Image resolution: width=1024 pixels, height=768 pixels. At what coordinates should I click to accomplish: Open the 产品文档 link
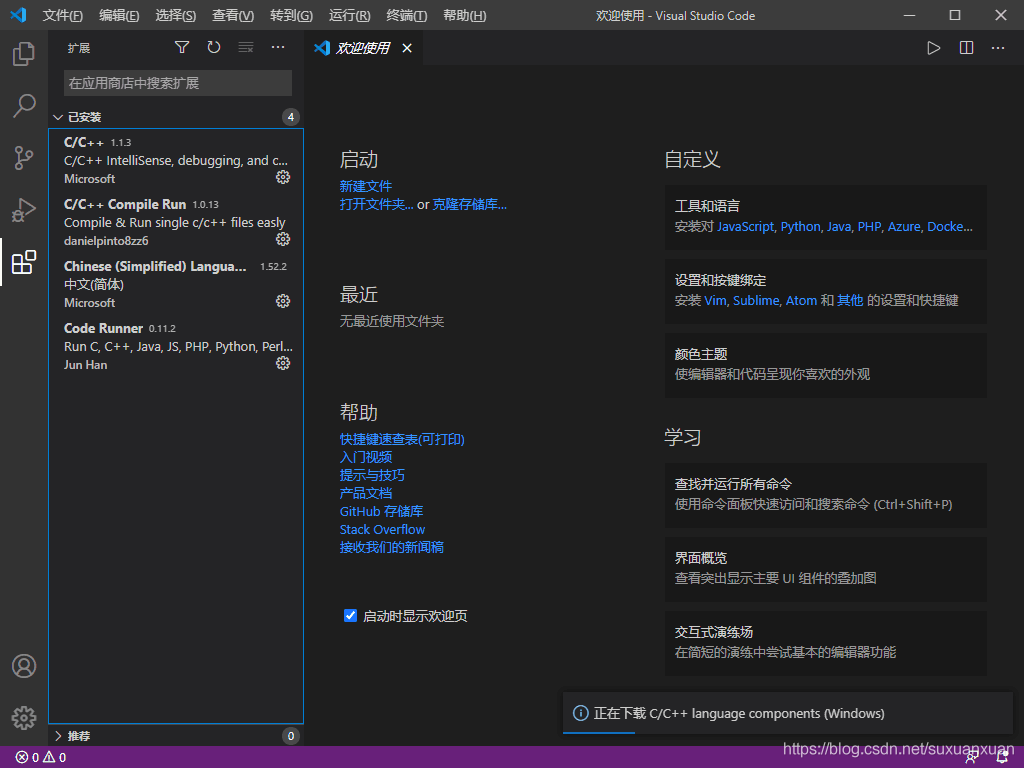click(366, 493)
